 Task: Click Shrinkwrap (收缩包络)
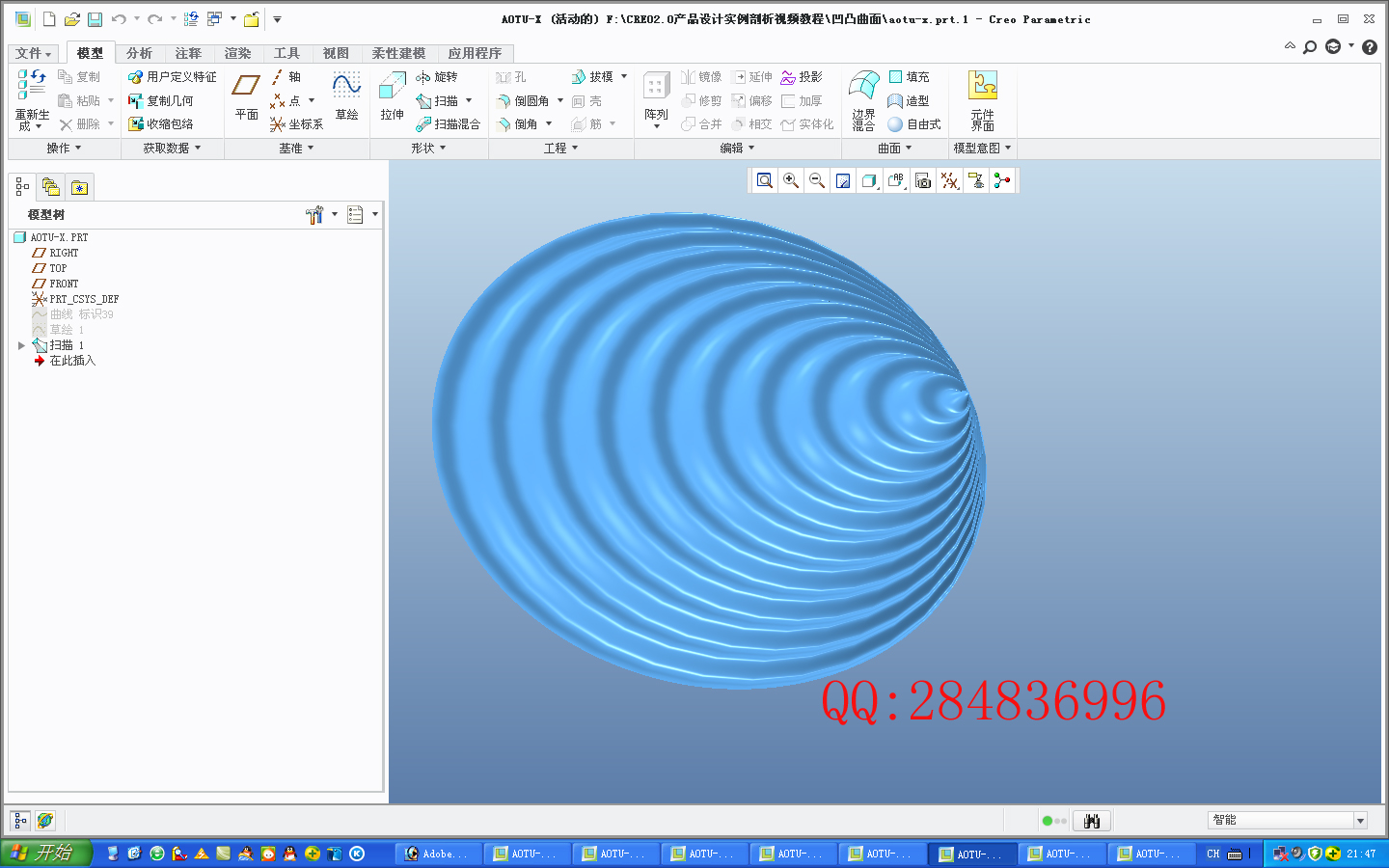pos(161,124)
